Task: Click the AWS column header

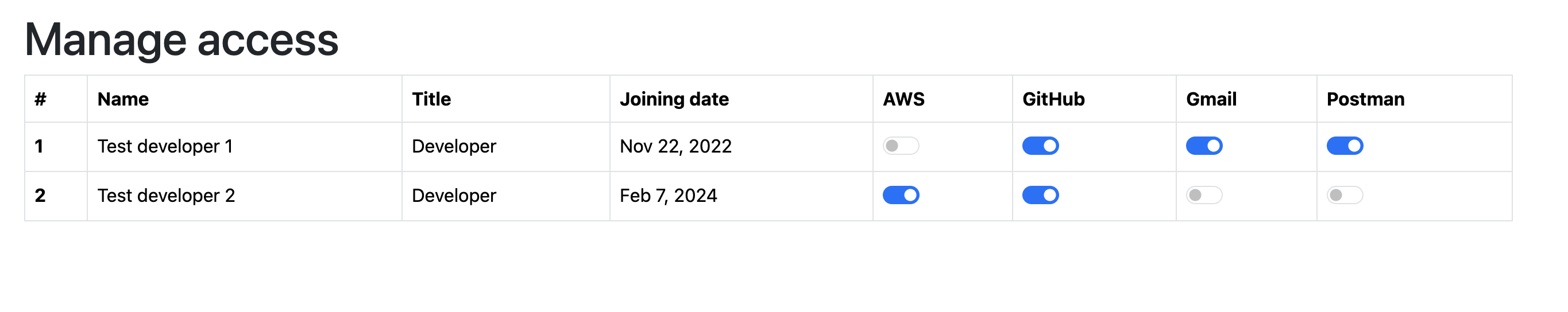Action: pyautogui.click(x=904, y=99)
